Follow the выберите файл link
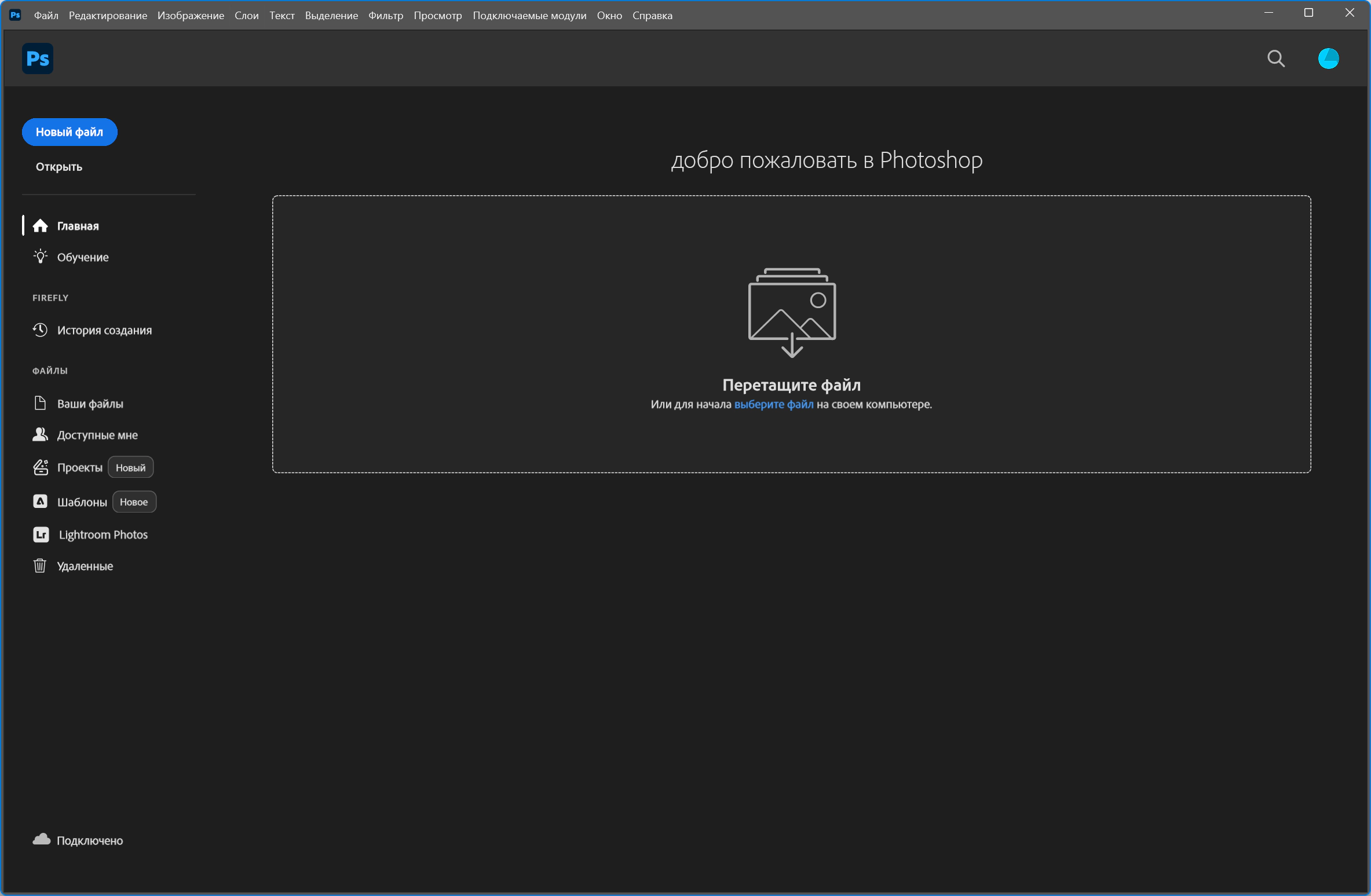Viewport: 1371px width, 896px height. point(774,404)
